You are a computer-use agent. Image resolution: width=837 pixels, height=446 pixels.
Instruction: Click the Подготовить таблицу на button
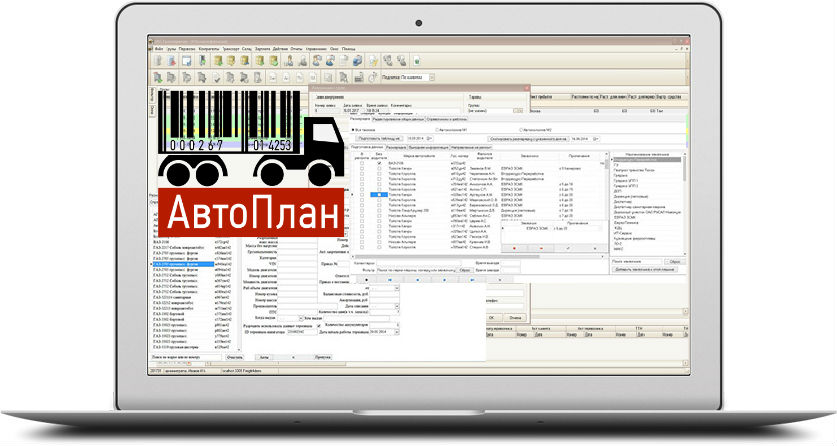(380, 139)
